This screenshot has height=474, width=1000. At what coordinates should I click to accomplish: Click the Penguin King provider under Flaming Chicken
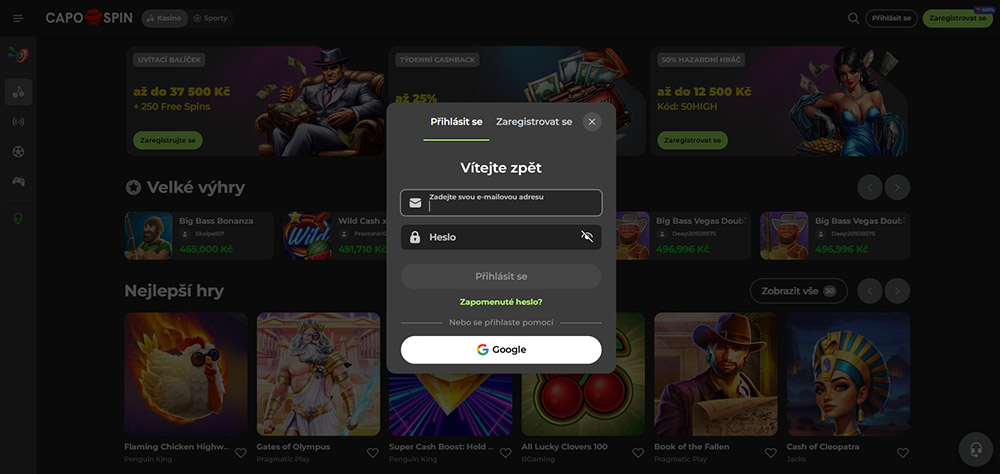tap(148, 459)
